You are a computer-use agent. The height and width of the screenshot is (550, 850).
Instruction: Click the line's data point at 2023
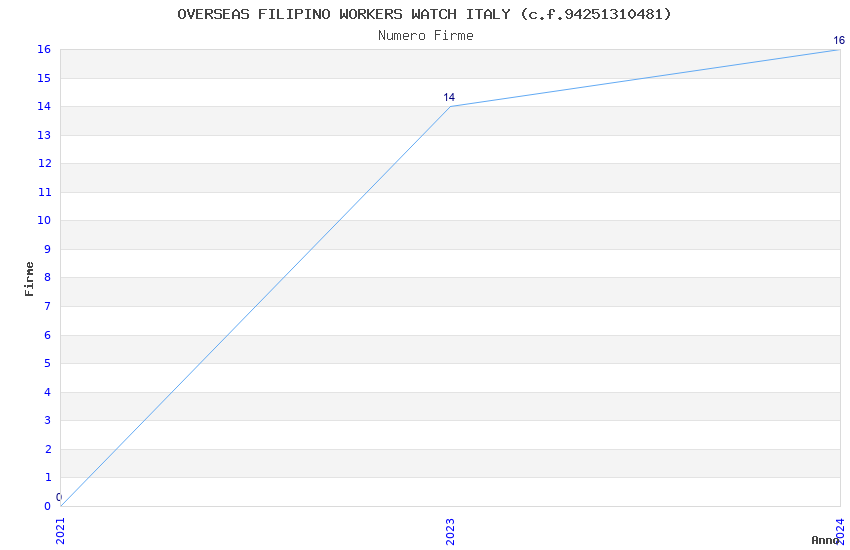[450, 106]
